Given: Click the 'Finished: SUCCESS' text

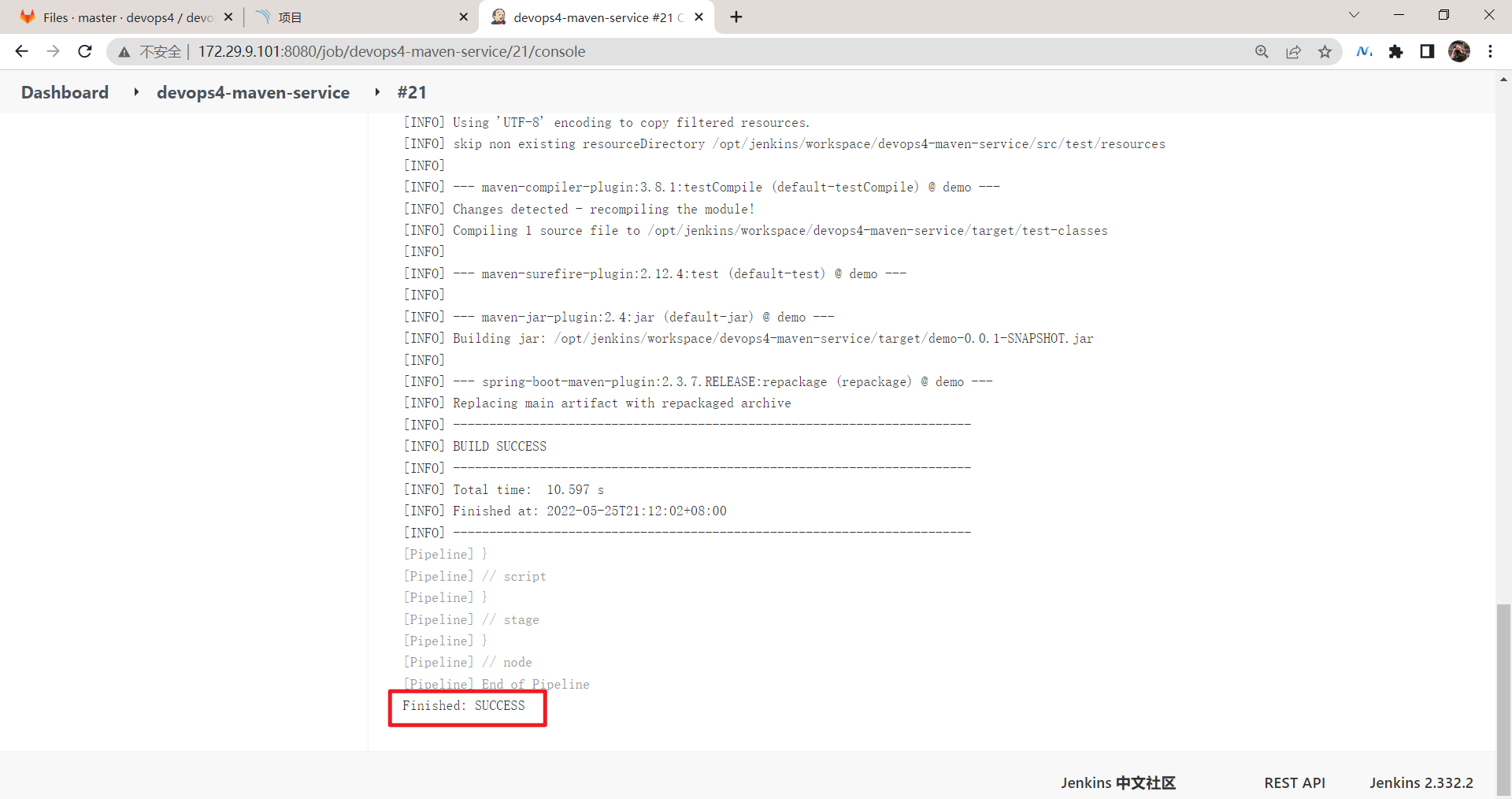Looking at the screenshot, I should pyautogui.click(x=463, y=705).
